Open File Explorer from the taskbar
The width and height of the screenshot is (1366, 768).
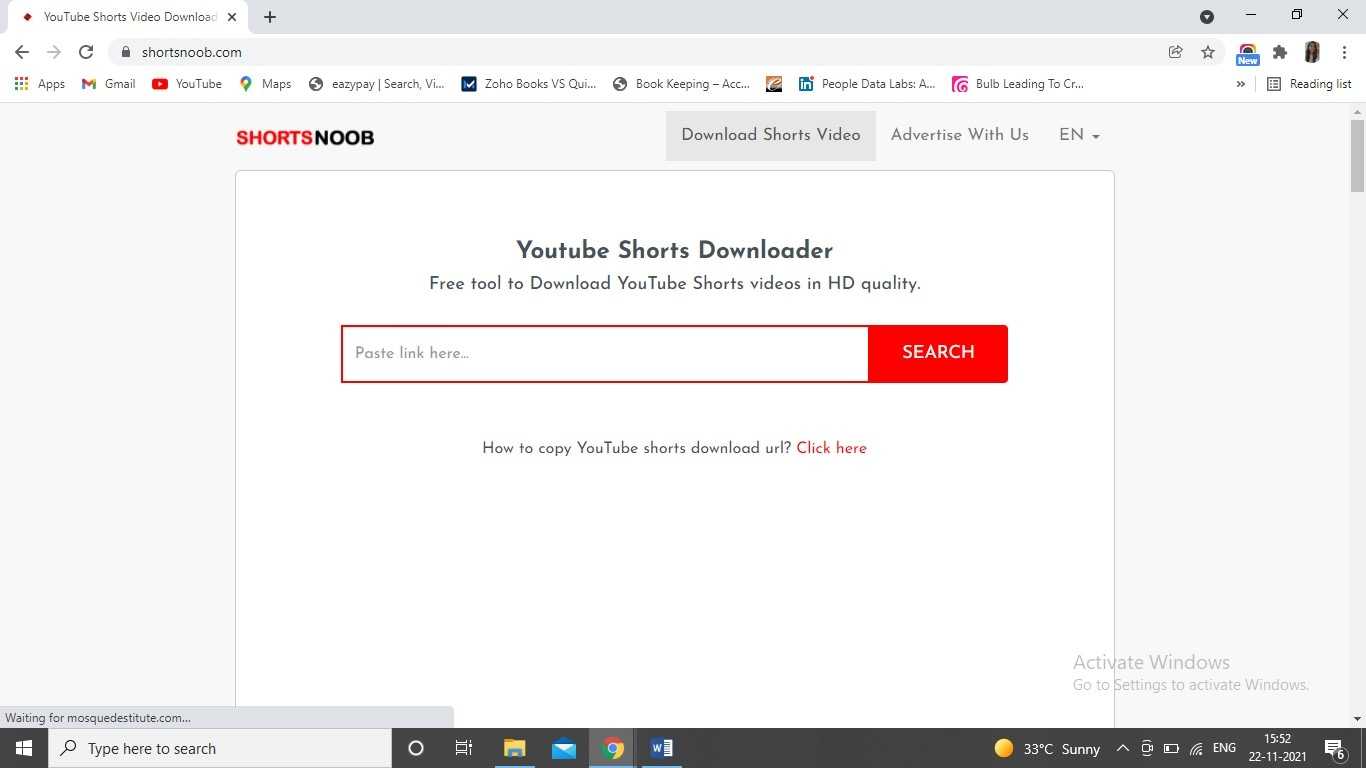[514, 748]
